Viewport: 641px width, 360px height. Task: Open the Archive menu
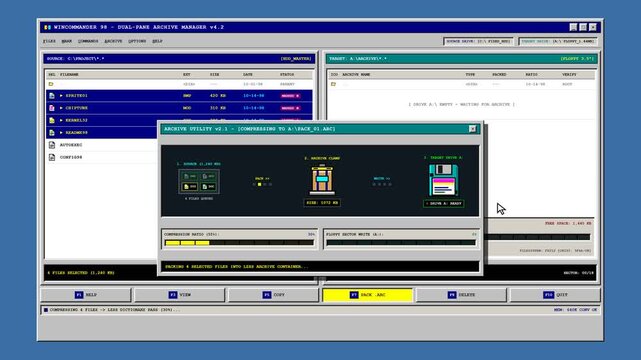[x=113, y=41]
